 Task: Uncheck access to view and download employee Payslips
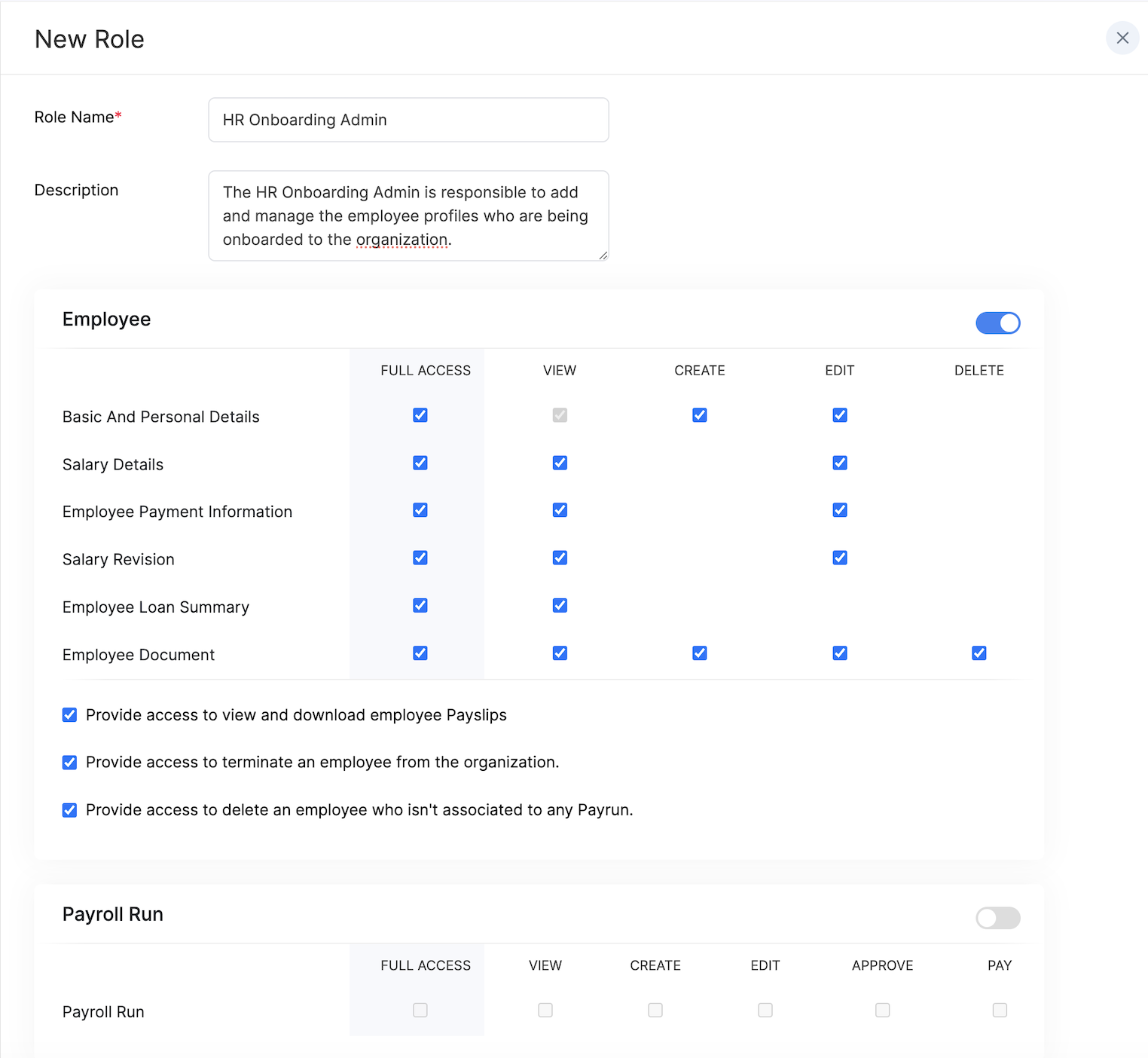[69, 714]
